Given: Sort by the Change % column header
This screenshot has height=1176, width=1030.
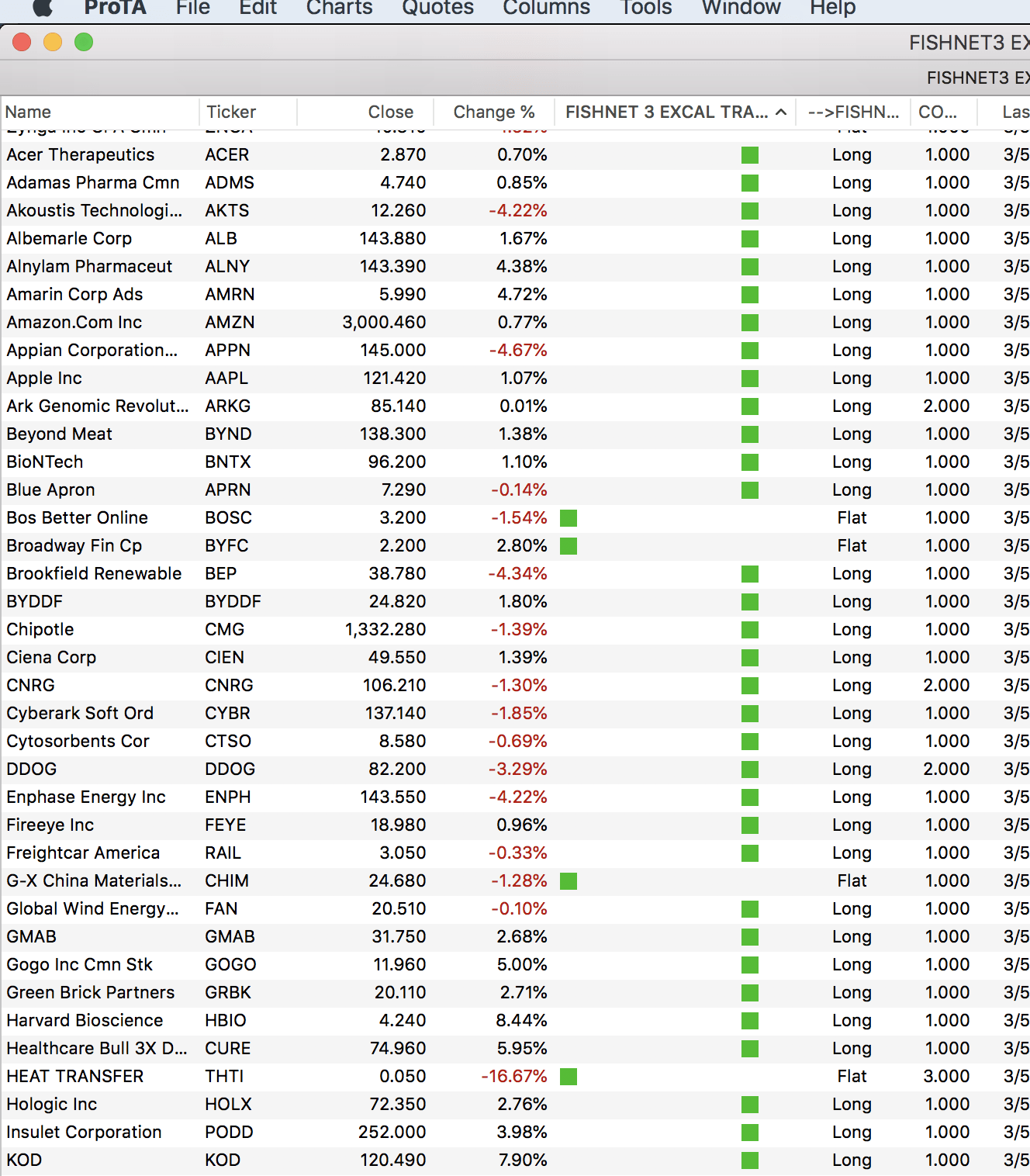Looking at the screenshot, I should point(494,112).
